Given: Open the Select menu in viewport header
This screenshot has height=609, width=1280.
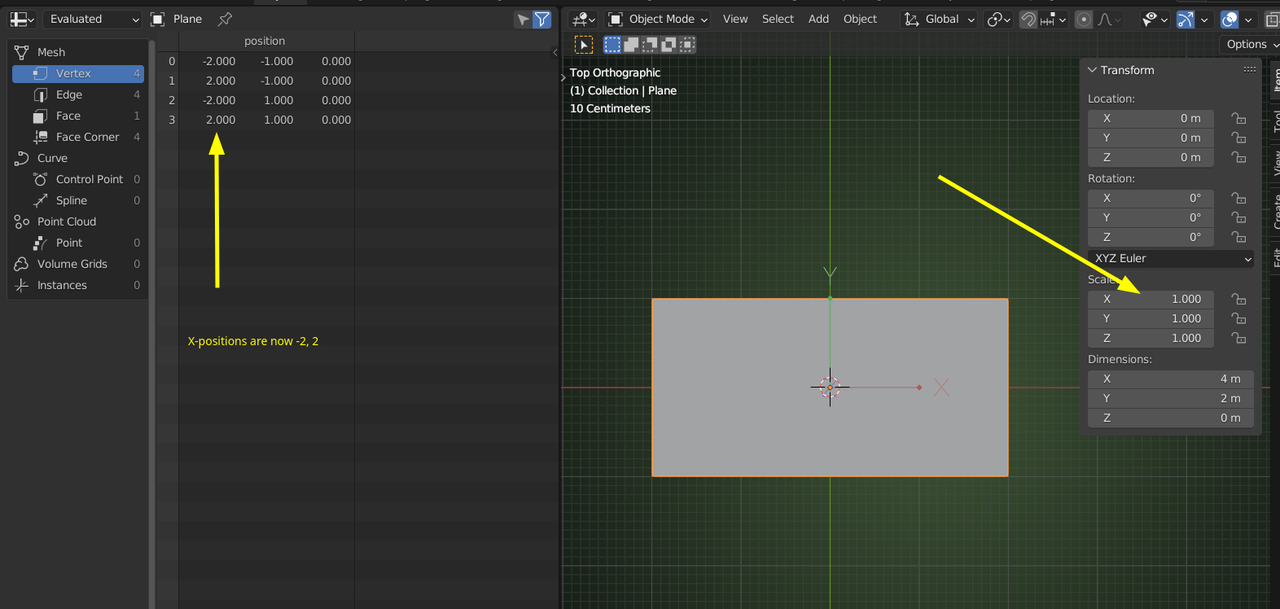Looking at the screenshot, I should [777, 19].
